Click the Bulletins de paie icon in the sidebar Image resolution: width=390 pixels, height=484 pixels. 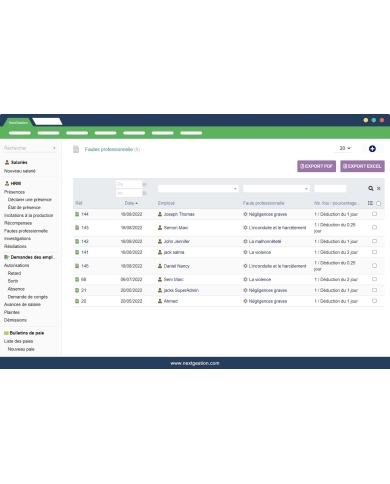6,333
